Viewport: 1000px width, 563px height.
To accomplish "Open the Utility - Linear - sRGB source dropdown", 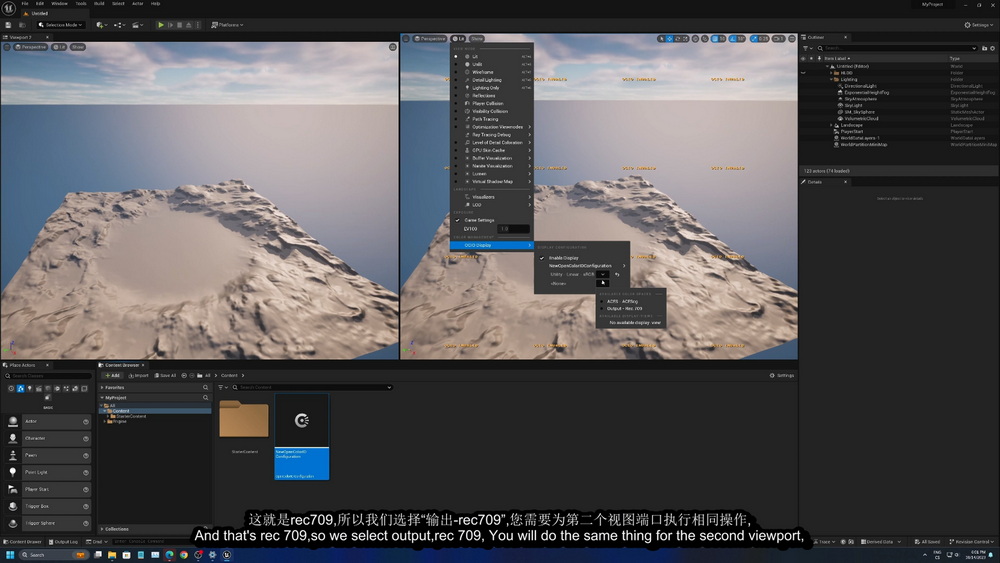I will 603,274.
